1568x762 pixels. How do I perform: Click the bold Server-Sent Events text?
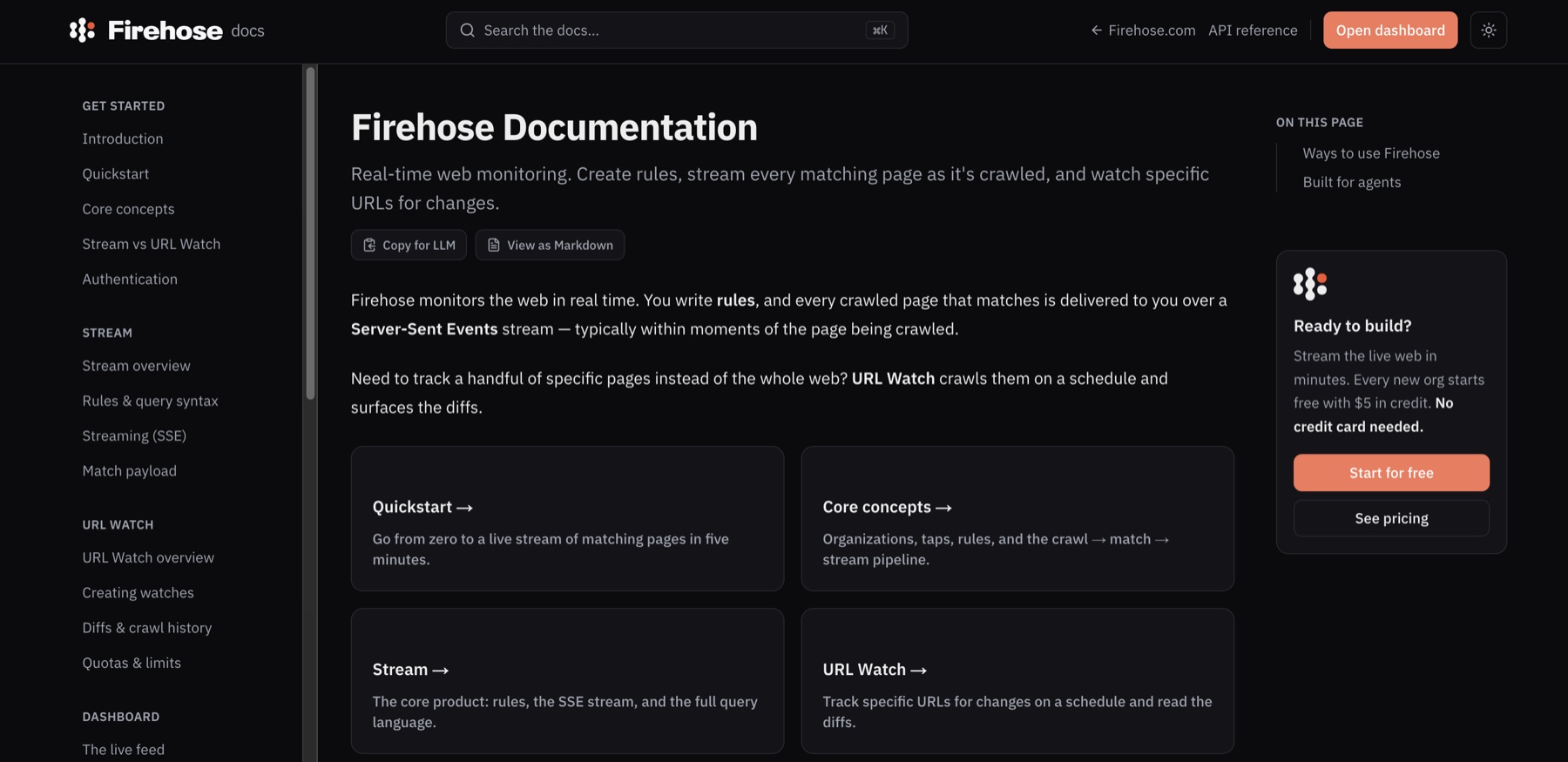(424, 329)
